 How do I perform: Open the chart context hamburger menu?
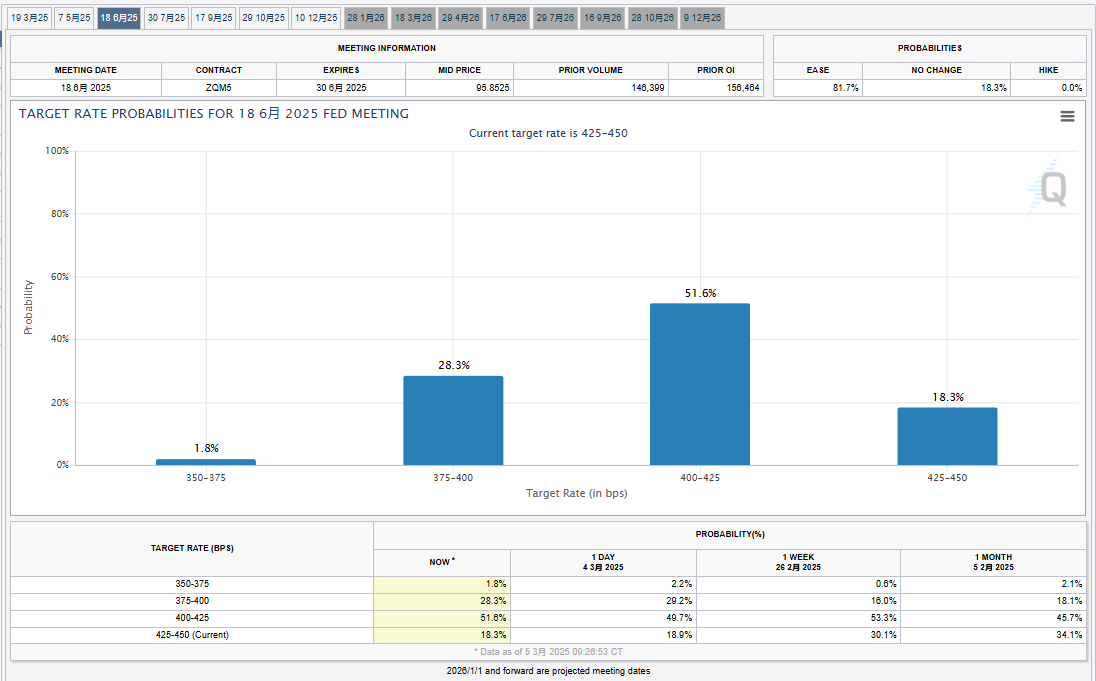(1067, 116)
